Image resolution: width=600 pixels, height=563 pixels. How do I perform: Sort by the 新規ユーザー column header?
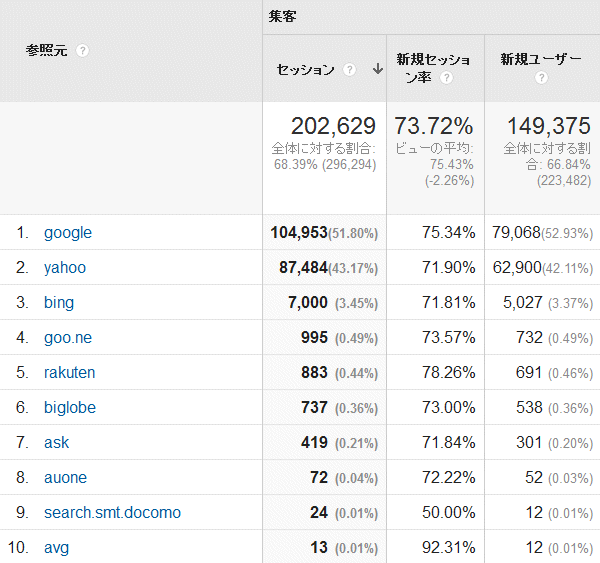coord(541,60)
